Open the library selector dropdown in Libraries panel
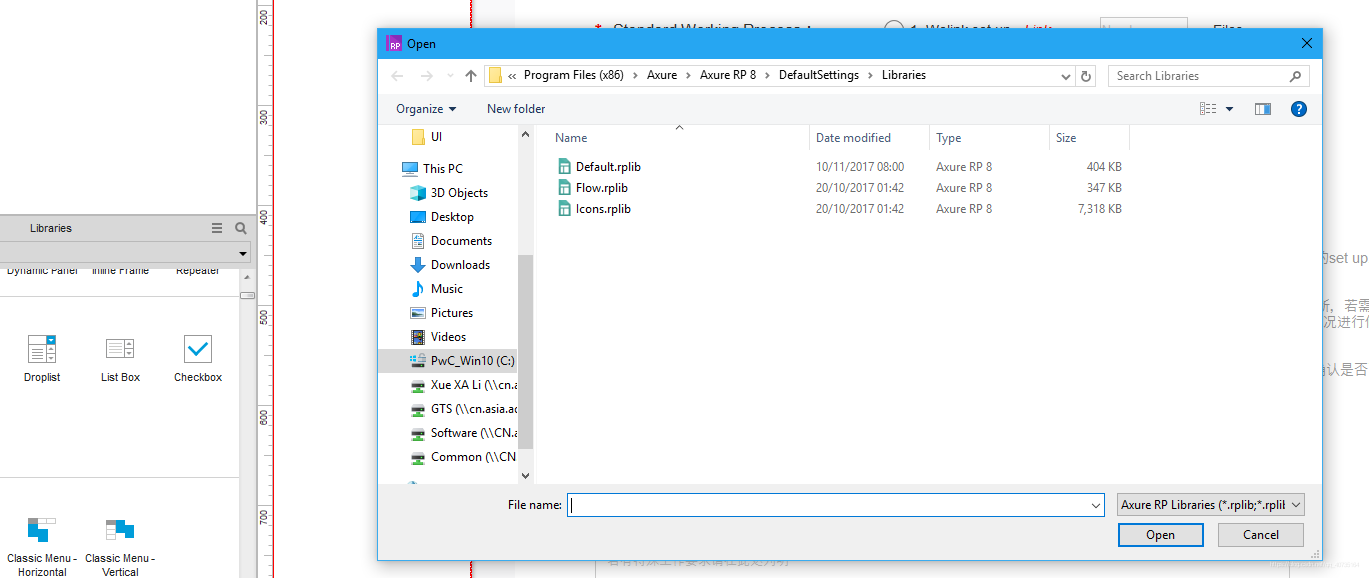 tap(243, 255)
